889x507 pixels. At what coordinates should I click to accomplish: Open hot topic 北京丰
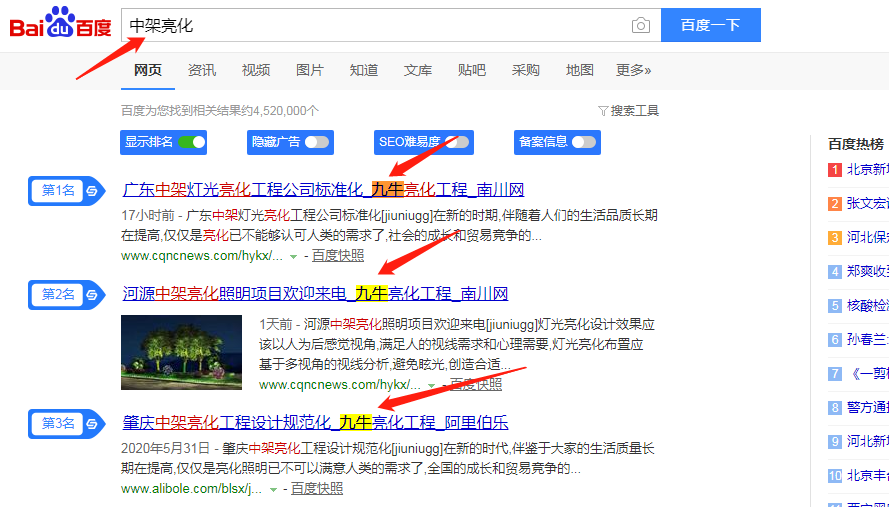click(867, 476)
